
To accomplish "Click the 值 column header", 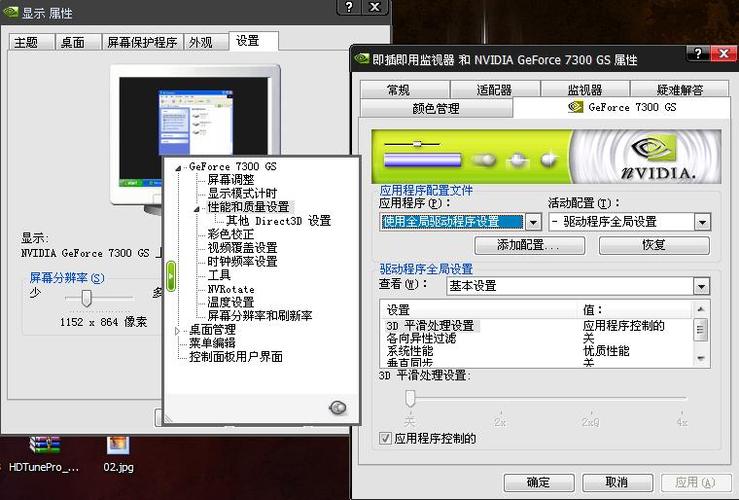I will 636,310.
